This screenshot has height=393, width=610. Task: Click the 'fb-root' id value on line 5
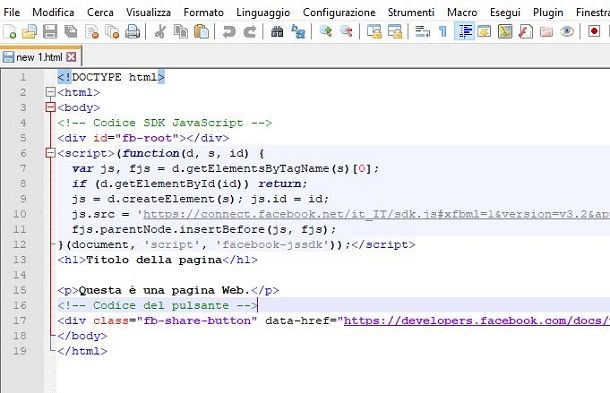[147, 138]
